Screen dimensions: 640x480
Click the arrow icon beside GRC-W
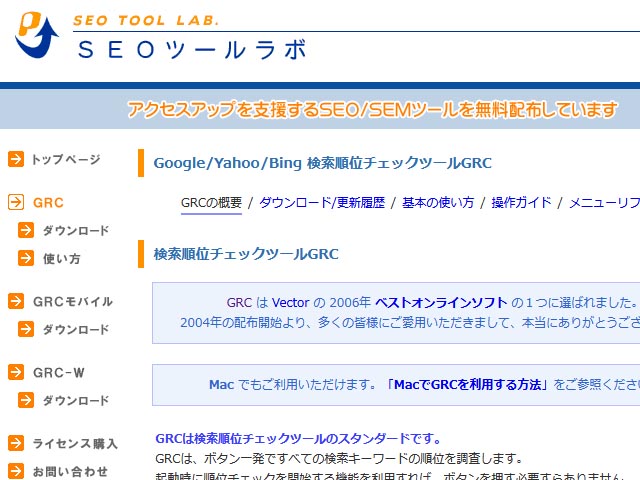tap(16, 372)
